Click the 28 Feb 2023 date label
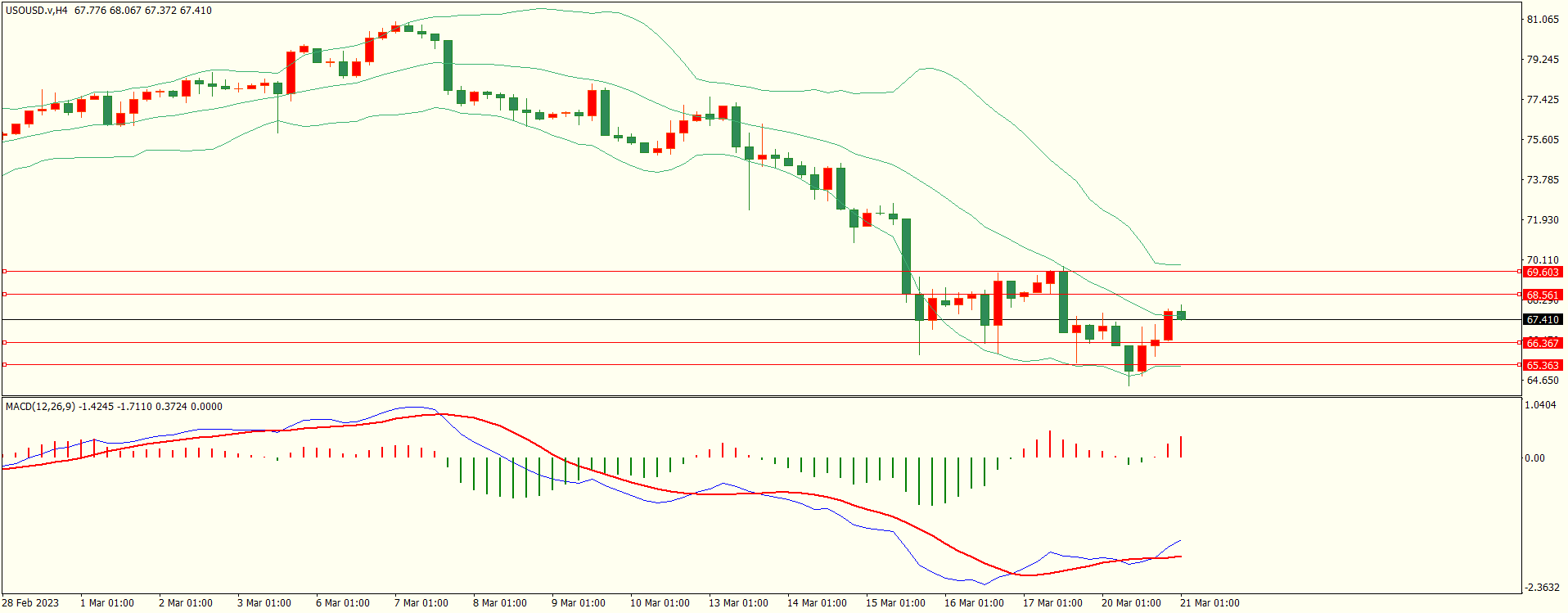 click(x=30, y=603)
